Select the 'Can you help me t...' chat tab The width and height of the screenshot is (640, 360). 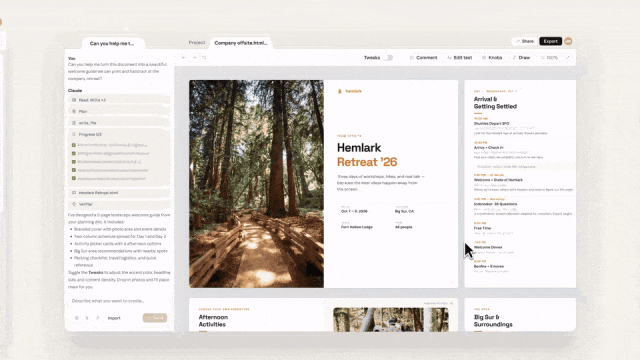(x=112, y=43)
